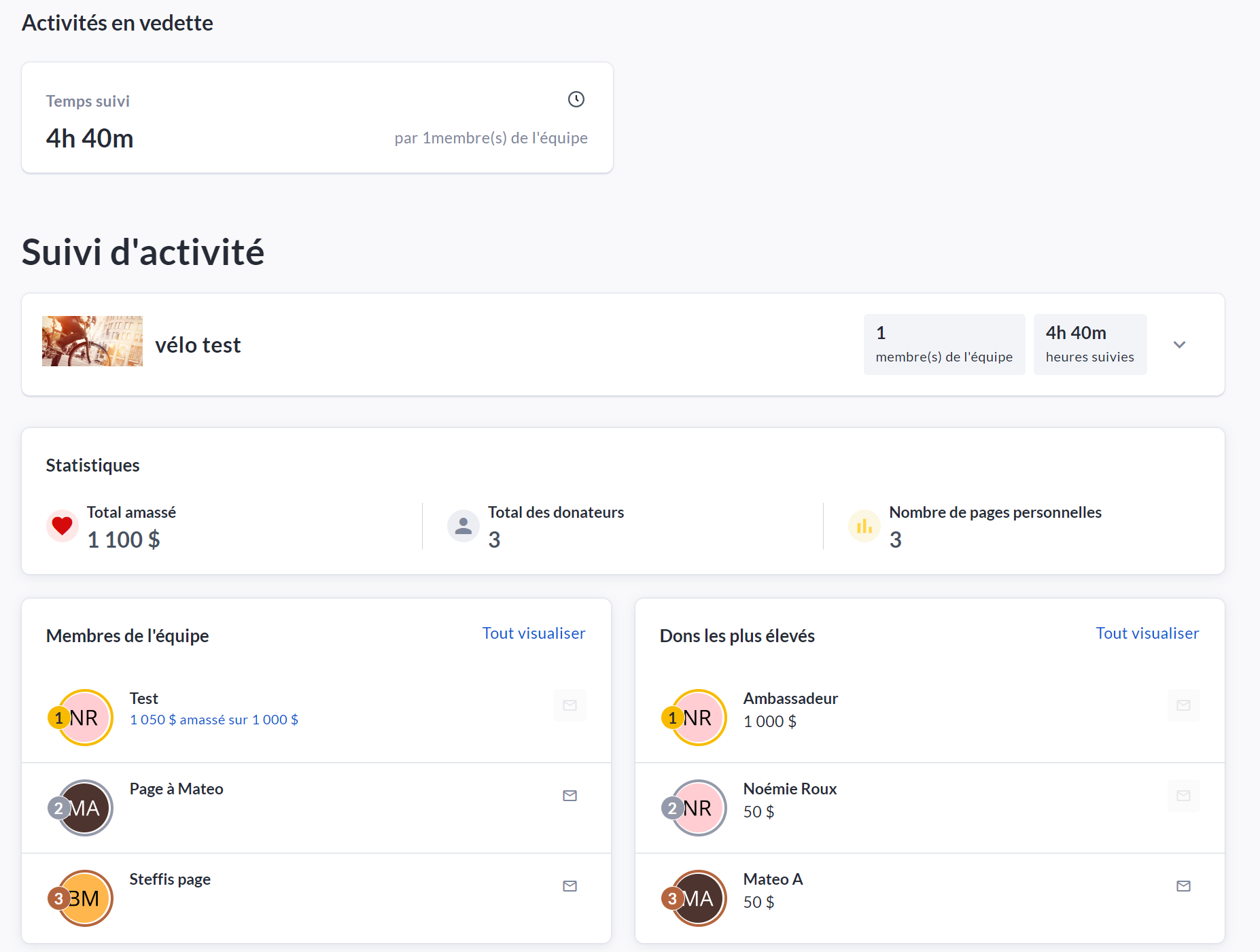Click the bar chart pages personnelles icon
Image resolution: width=1260 pixels, height=952 pixels.
(864, 526)
